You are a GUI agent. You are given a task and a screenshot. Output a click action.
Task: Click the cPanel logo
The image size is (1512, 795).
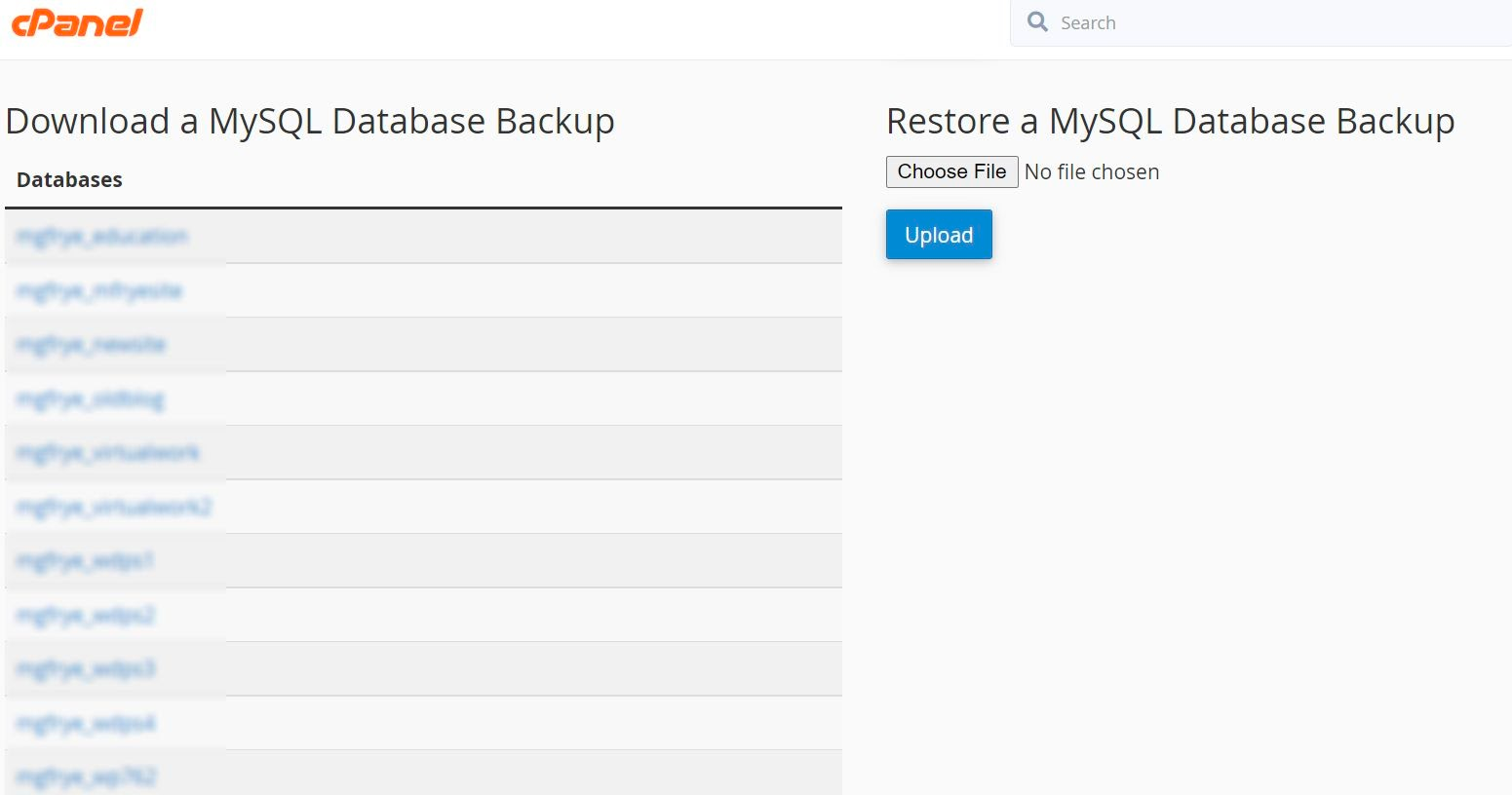tap(77, 22)
